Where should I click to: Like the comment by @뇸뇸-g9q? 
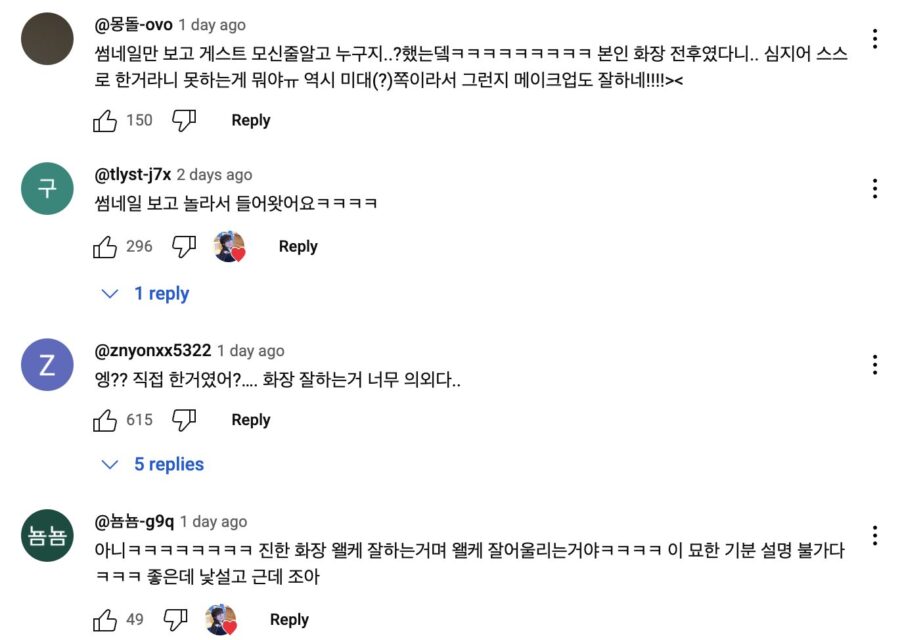(x=106, y=621)
